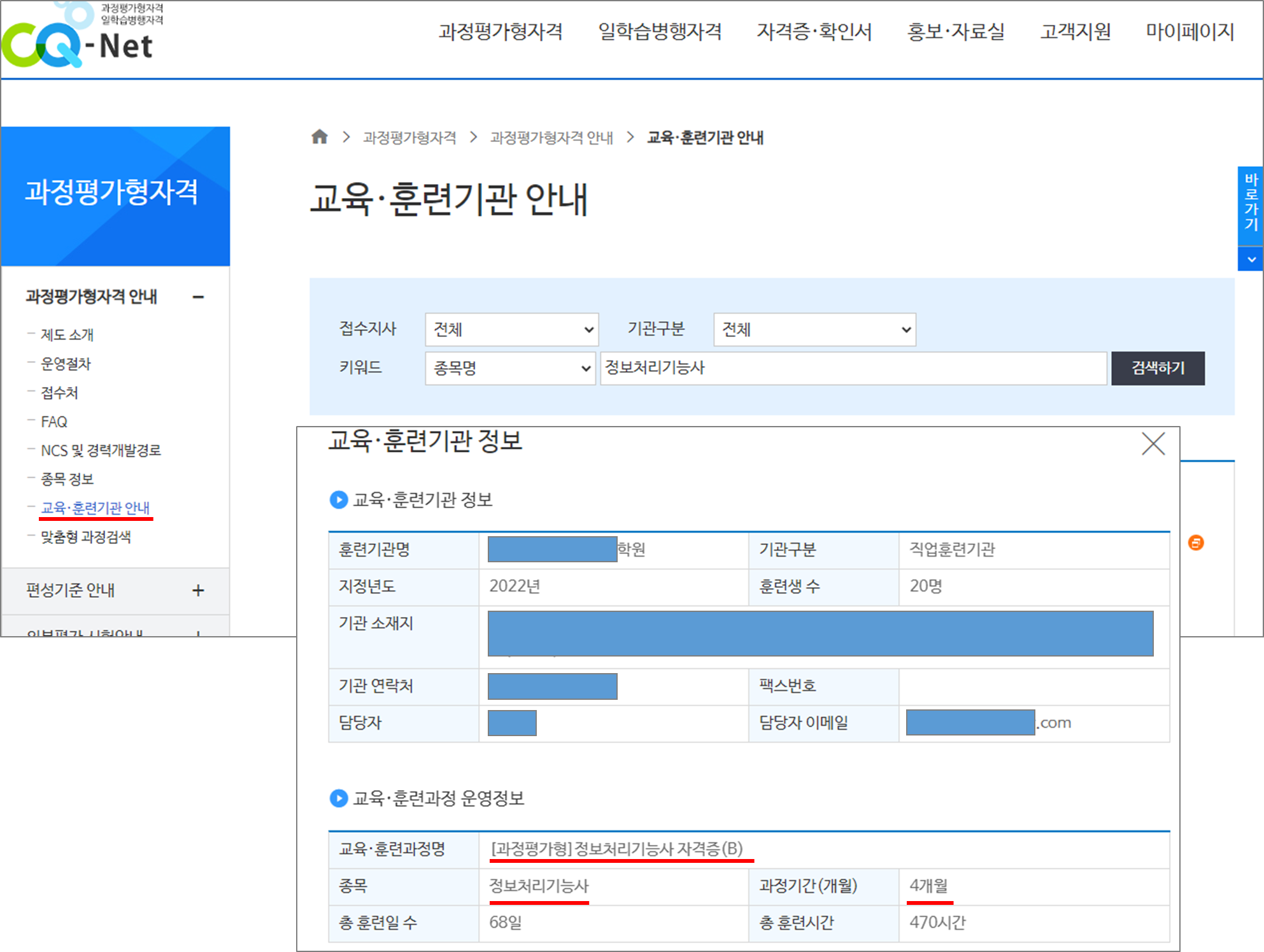Viewport: 1264px width, 952px height.
Task: Select 맞춤형 과정검색 in sidebar
Action: pyautogui.click(x=86, y=537)
